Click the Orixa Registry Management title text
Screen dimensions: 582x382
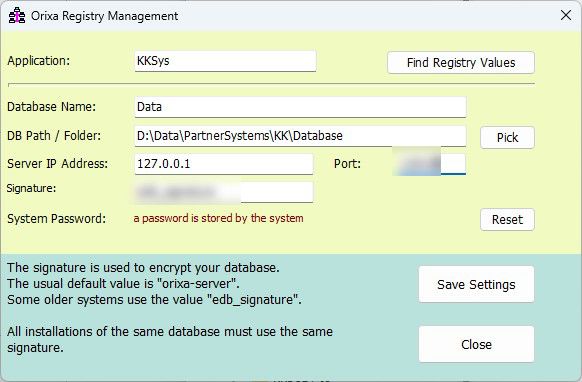[x=104, y=16]
